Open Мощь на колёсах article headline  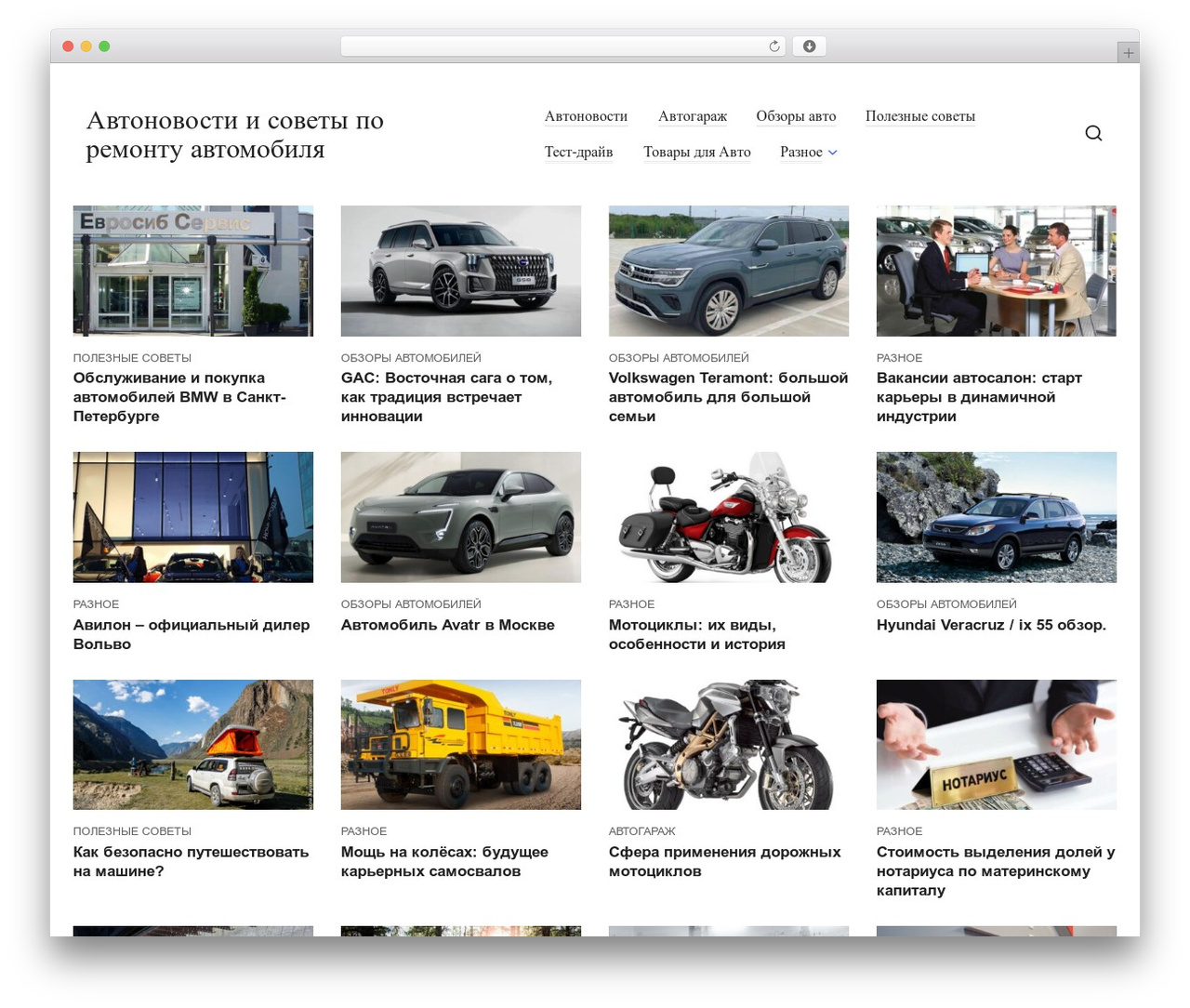tap(444, 861)
